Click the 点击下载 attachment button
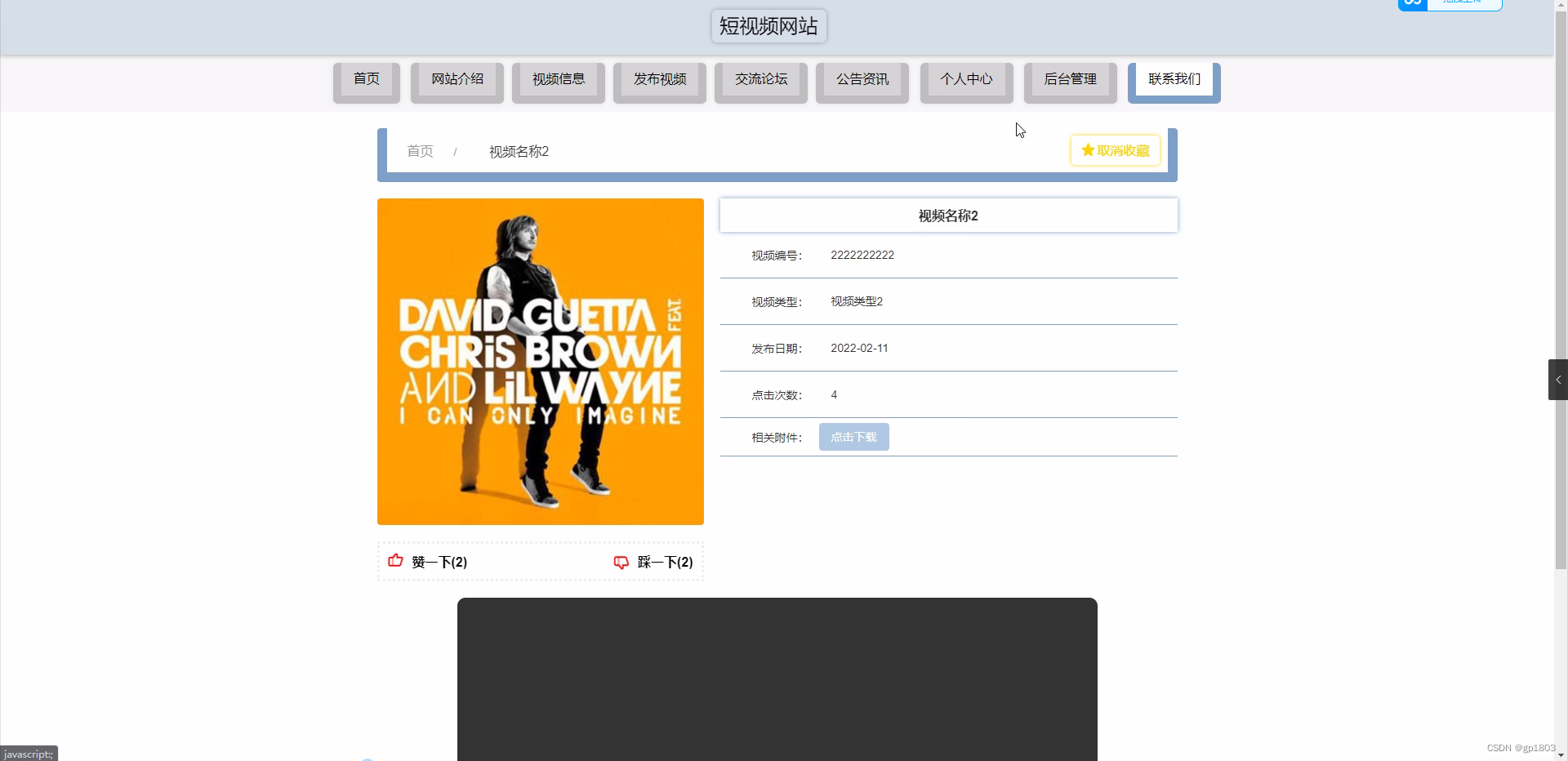 click(854, 437)
